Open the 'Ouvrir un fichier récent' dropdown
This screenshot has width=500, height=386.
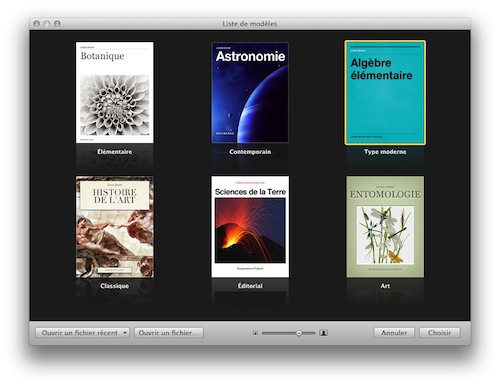[x=82, y=333]
